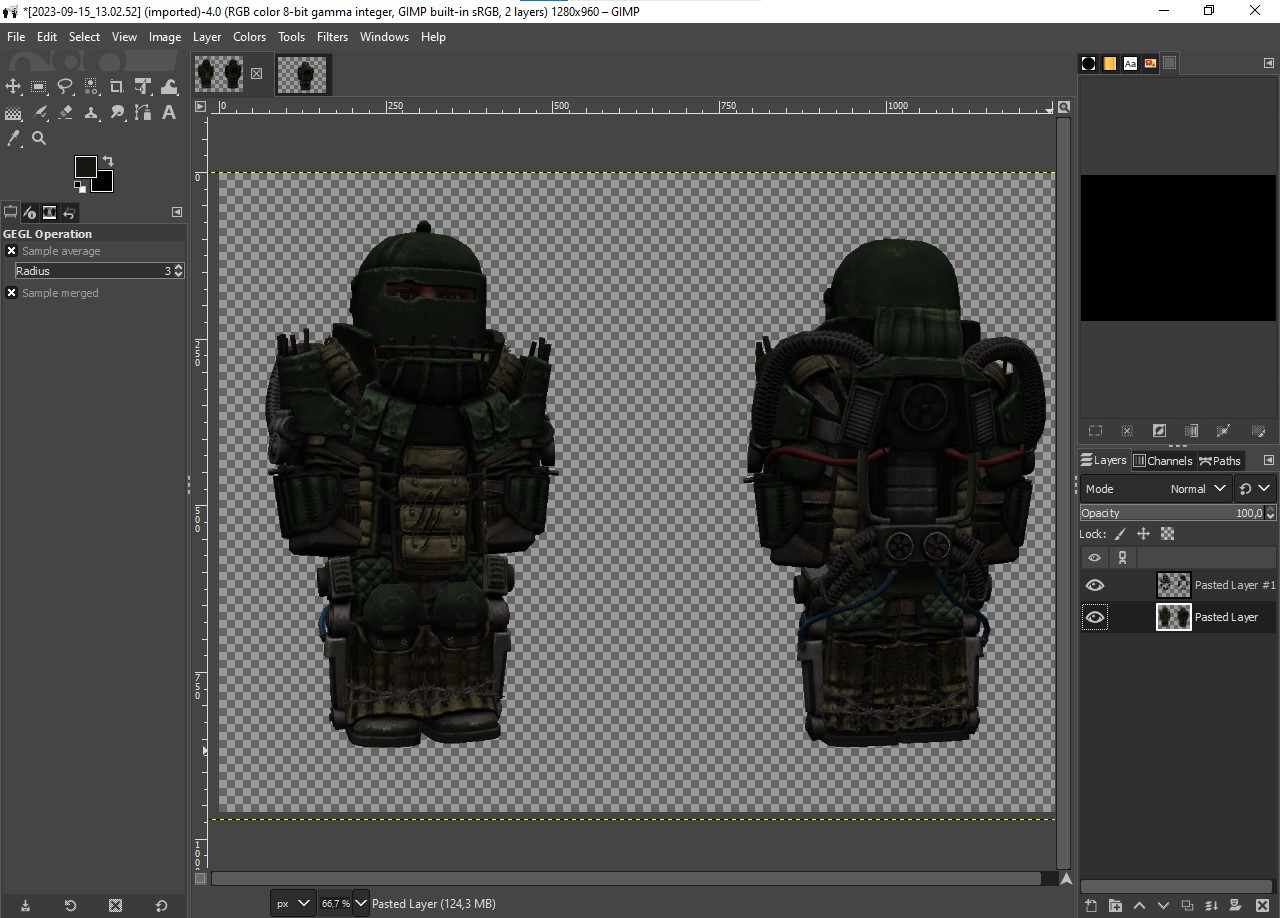Select the Unified Transform tool

pyautogui.click(x=143, y=87)
